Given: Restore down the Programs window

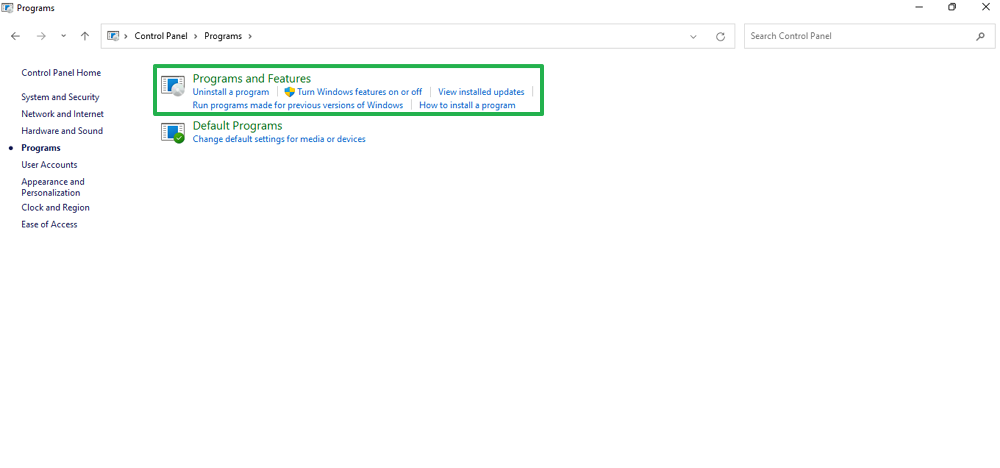Looking at the screenshot, I should (952, 8).
